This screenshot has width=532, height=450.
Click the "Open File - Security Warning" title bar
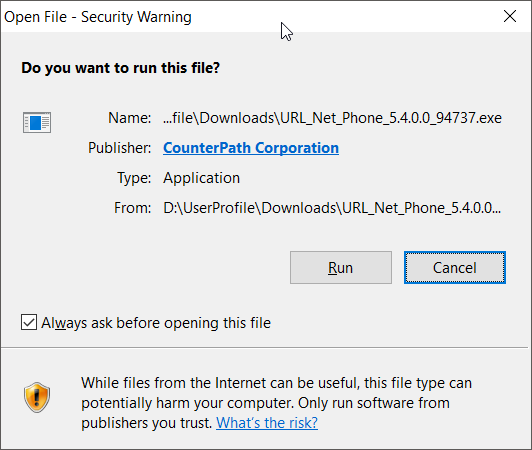[98, 17]
